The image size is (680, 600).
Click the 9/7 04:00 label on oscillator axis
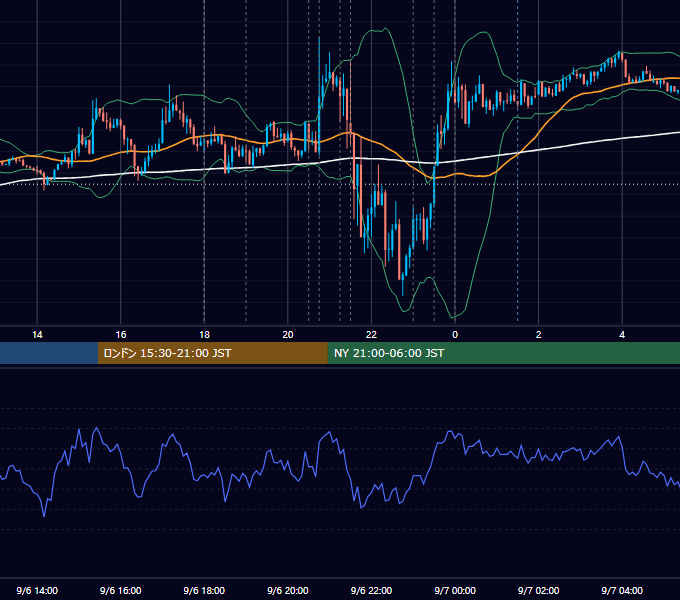click(622, 590)
